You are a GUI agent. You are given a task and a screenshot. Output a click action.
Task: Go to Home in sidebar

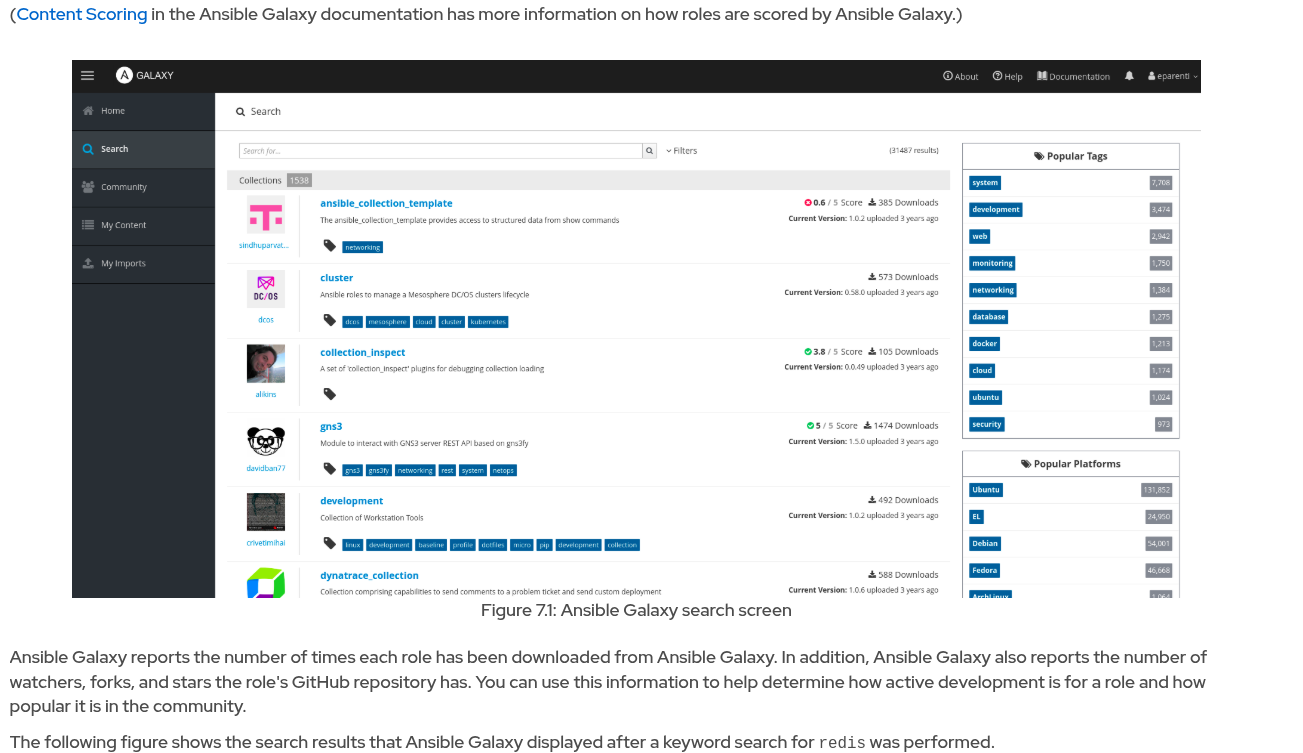[x=112, y=111]
